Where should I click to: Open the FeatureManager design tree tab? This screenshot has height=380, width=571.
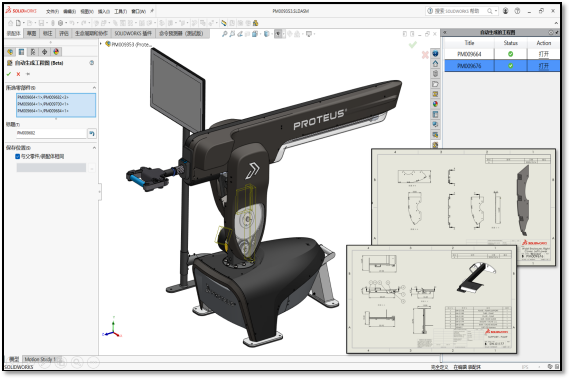point(10,52)
